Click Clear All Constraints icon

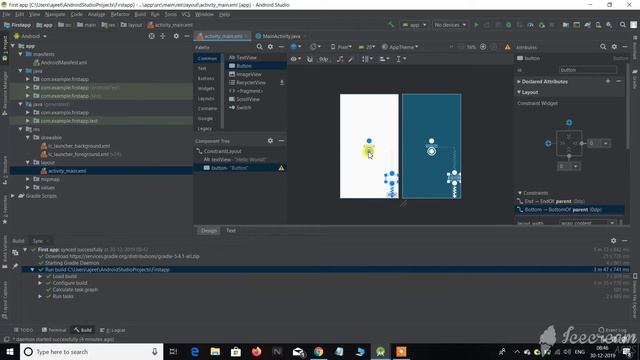(340, 59)
